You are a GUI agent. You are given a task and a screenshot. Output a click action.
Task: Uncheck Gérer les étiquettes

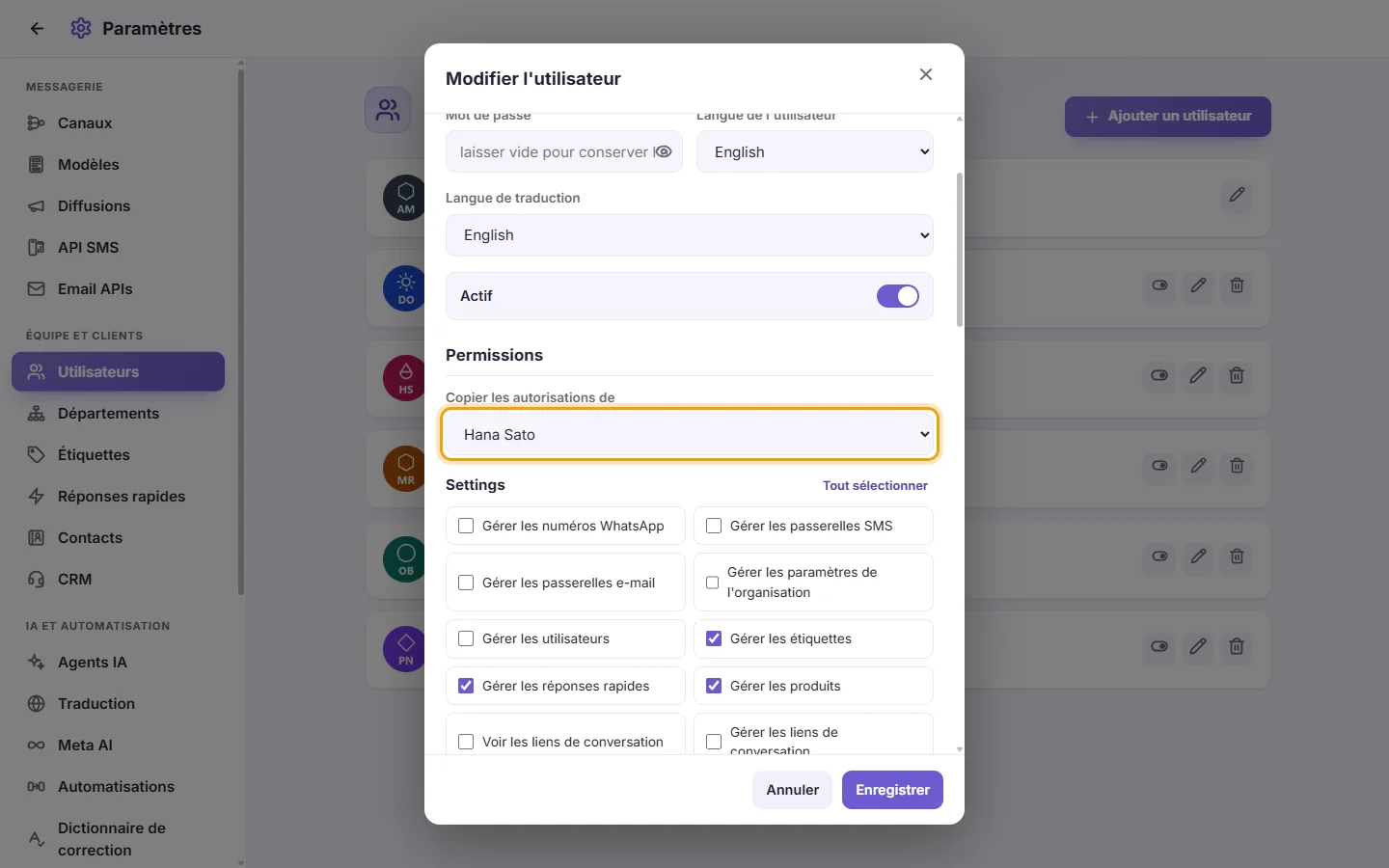tap(714, 638)
